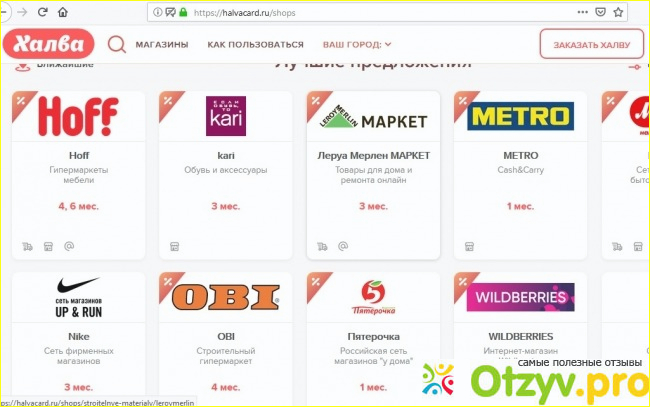Open the kari shop card

(226, 175)
